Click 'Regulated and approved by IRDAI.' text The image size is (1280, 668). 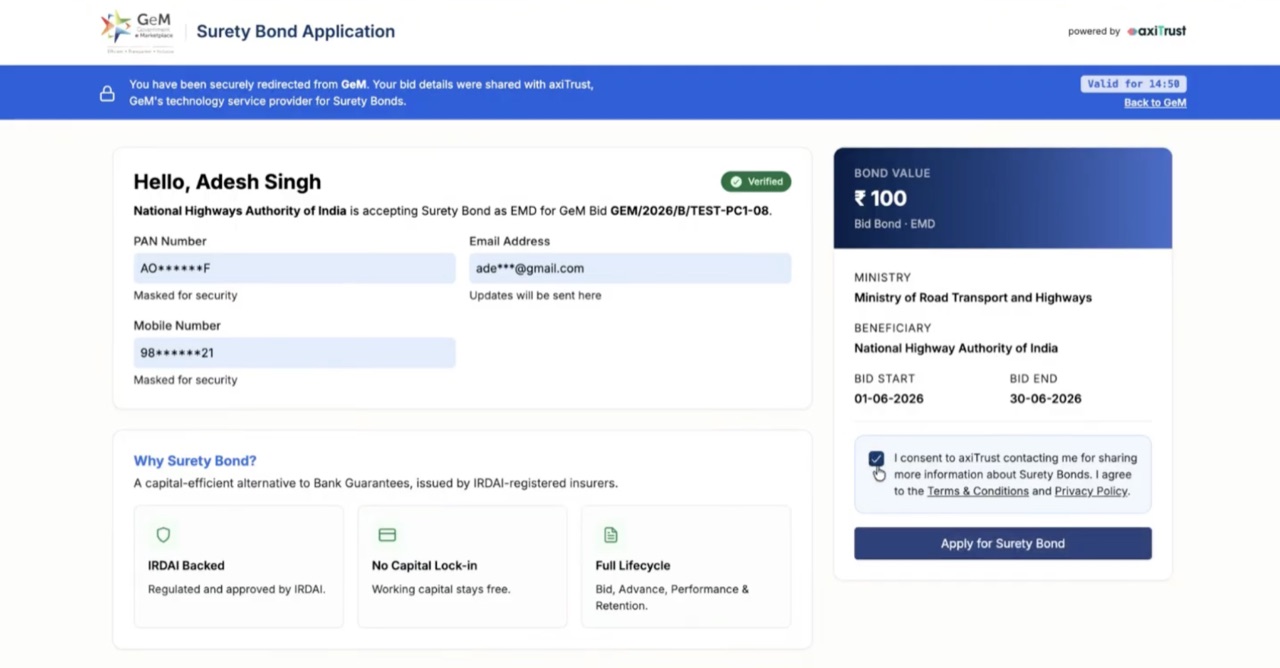(x=236, y=590)
